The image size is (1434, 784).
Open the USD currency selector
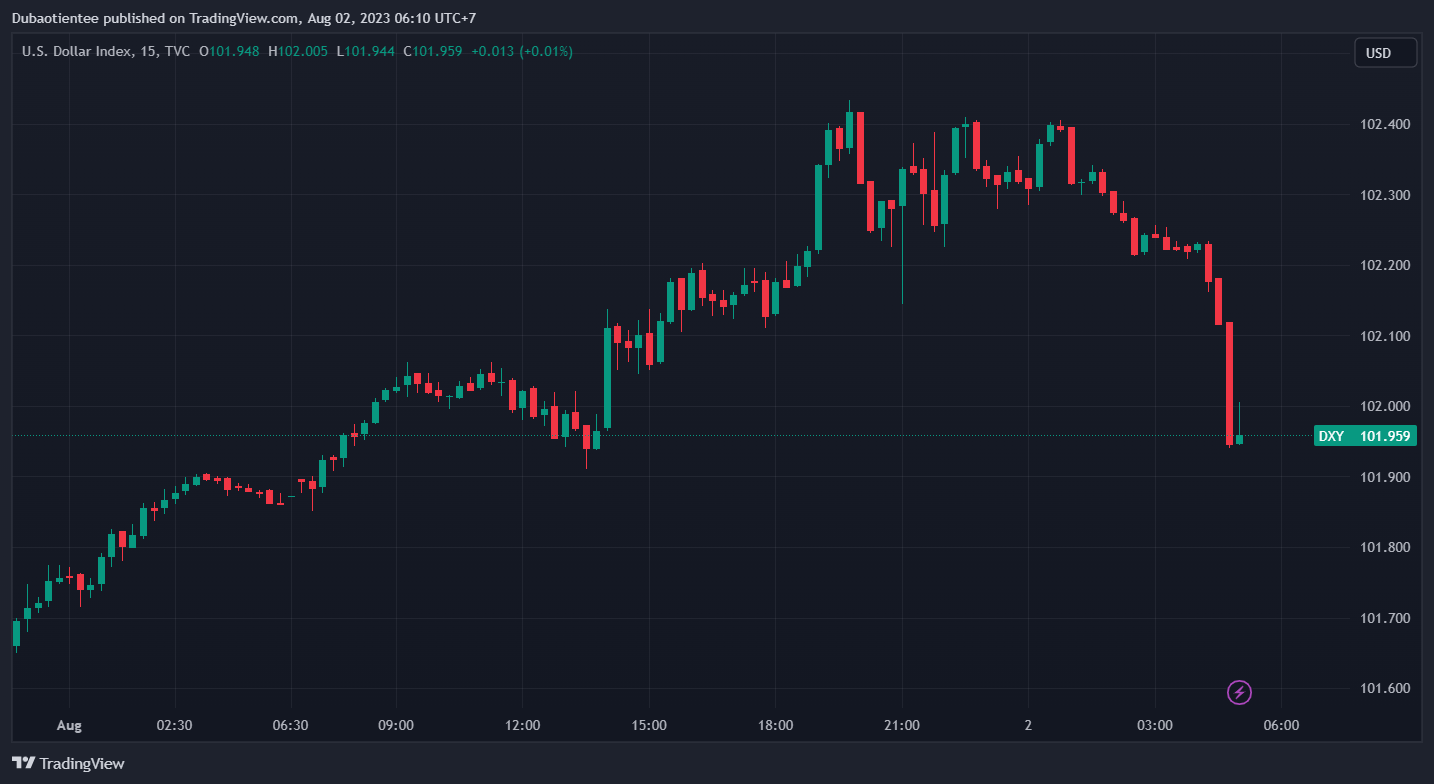1384,53
